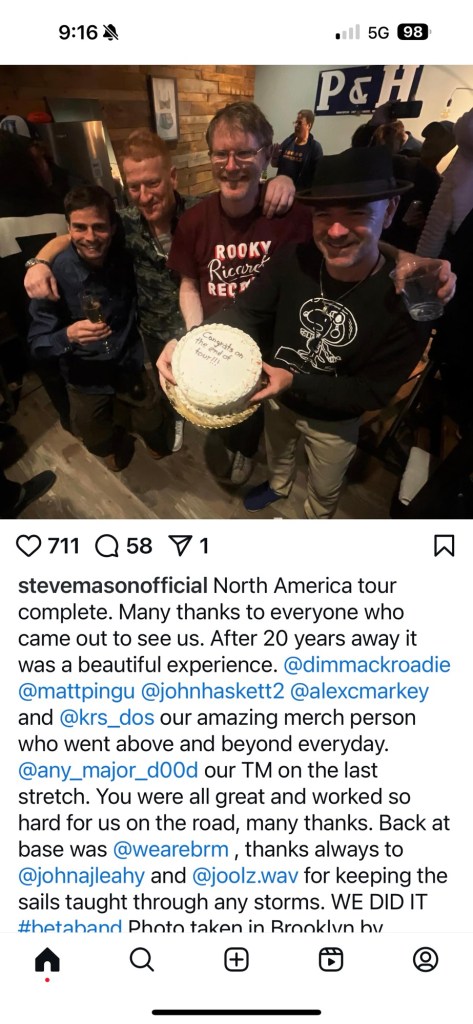
Task: Like the post with the heart icon
Action: click(27, 545)
